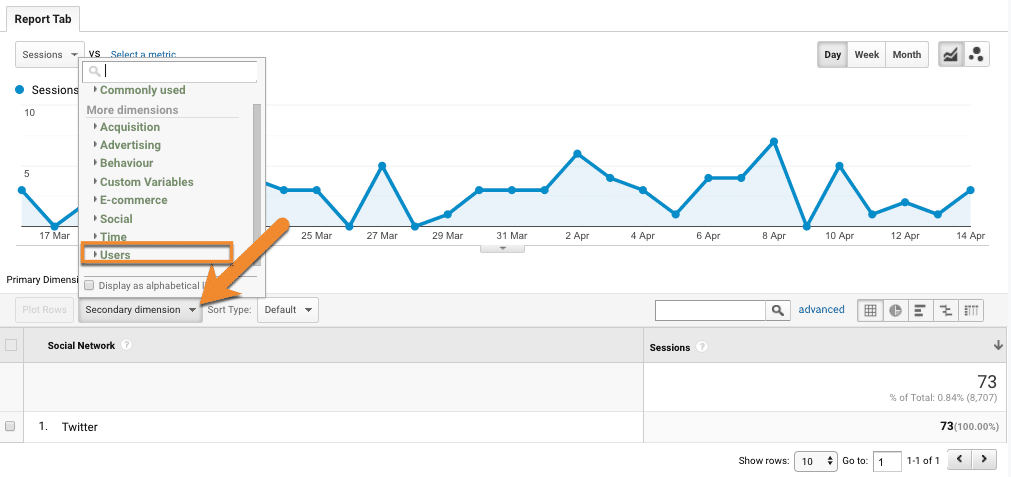Switch to motion chart view
1011x477 pixels.
coord(977,55)
